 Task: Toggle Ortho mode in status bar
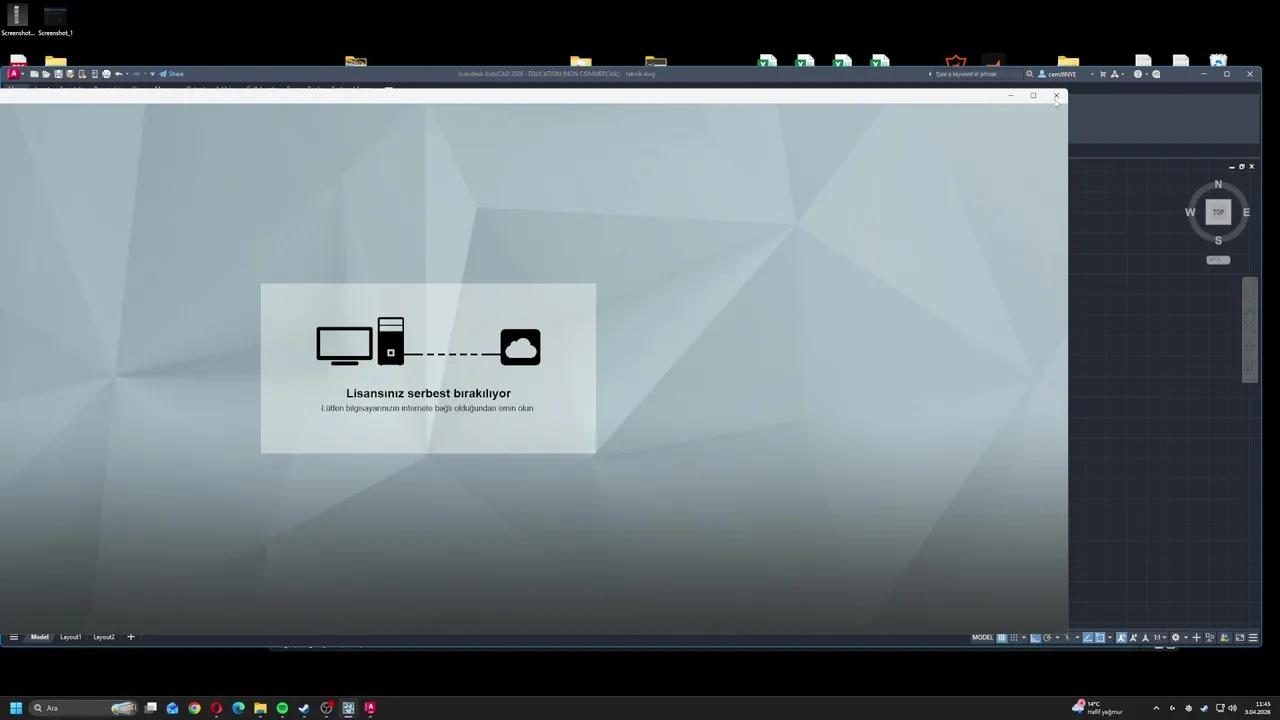click(1035, 638)
